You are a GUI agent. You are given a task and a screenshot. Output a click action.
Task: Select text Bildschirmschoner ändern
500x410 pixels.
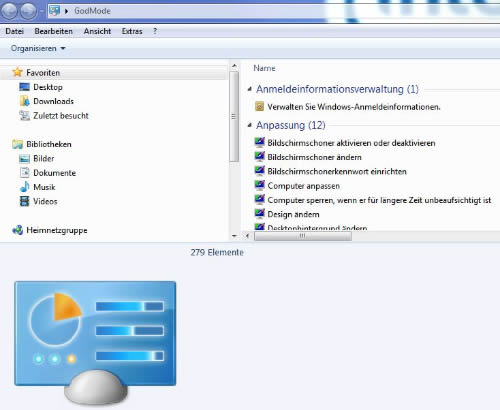click(x=314, y=157)
